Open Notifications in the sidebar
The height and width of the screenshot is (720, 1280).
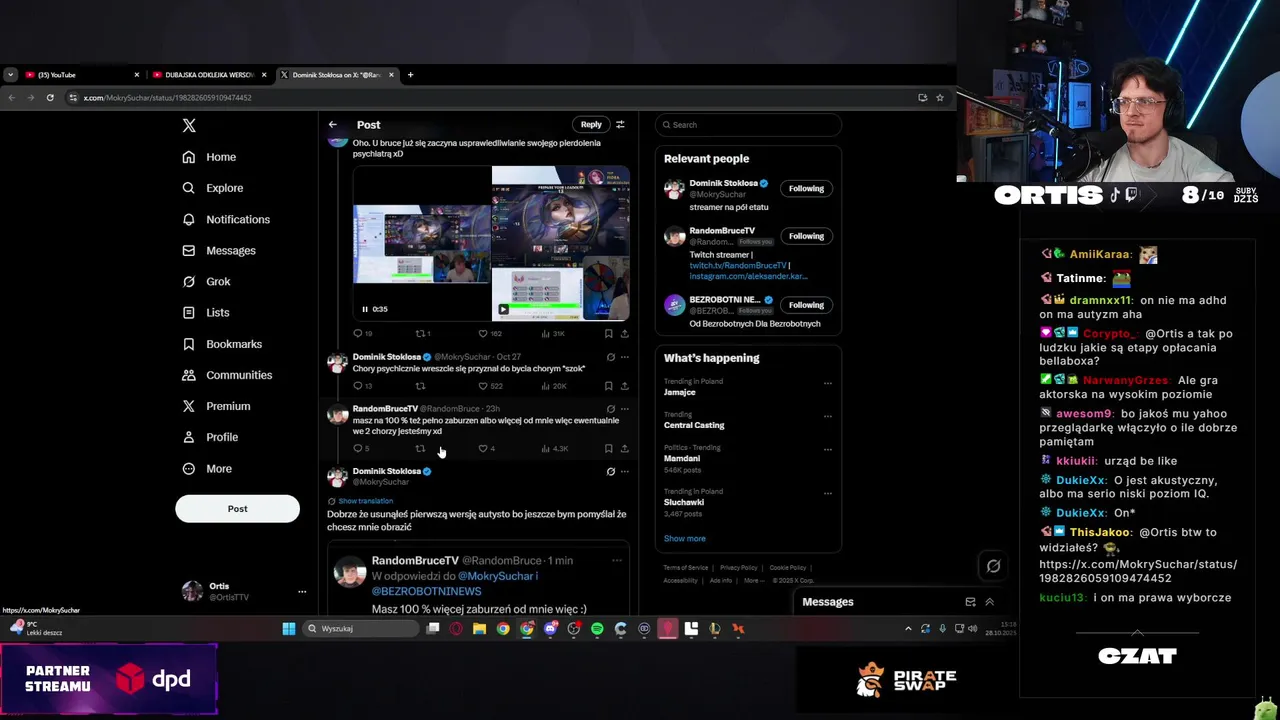(226, 219)
